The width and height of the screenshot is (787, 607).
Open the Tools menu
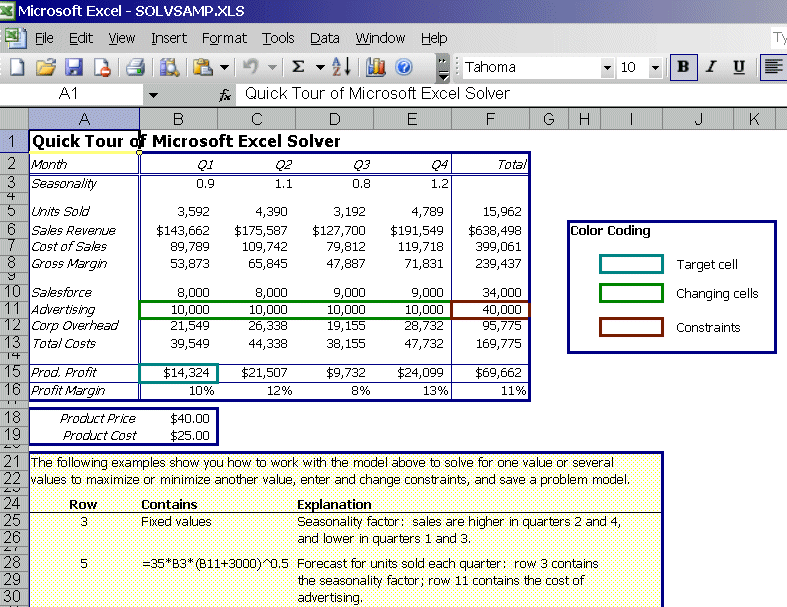click(x=278, y=38)
